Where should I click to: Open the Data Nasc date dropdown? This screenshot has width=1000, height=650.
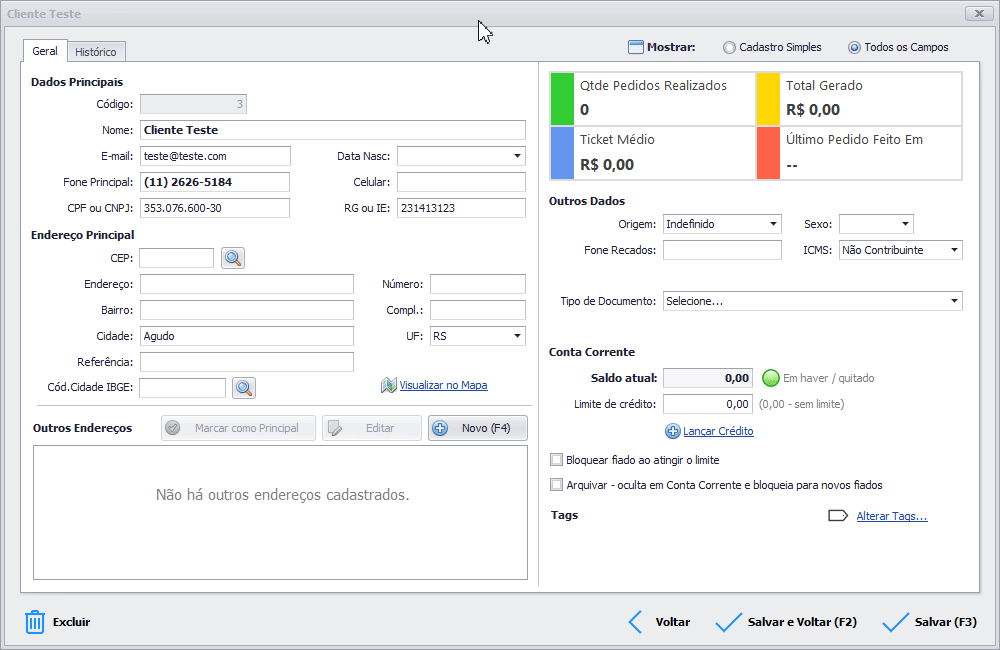coord(517,156)
